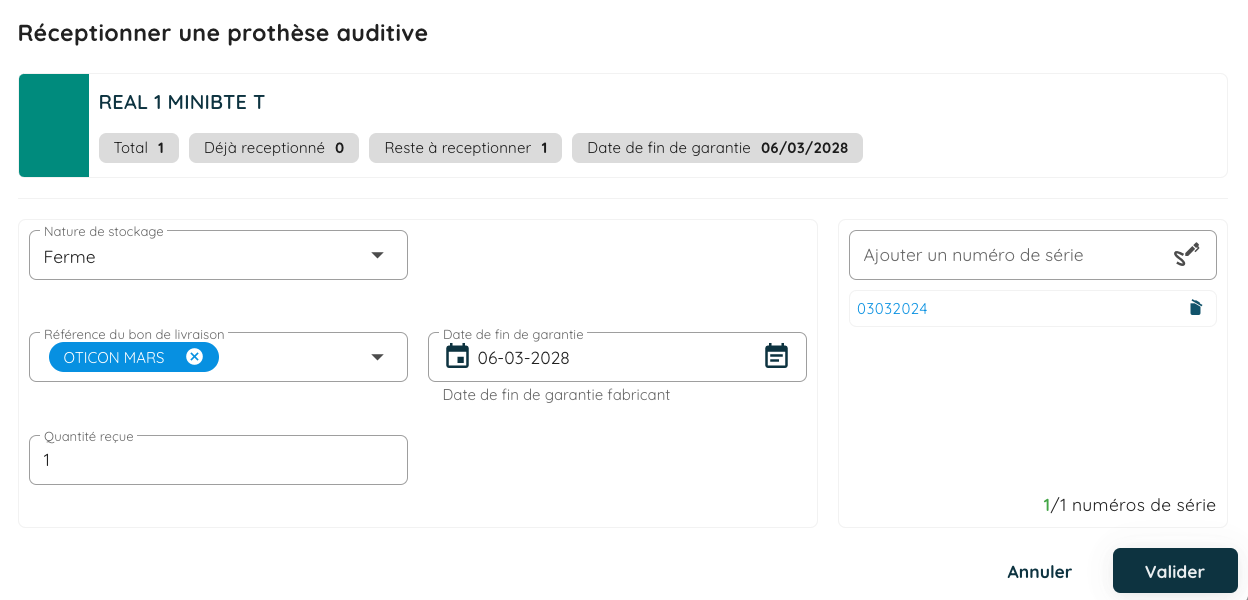Click the Reste à receptionner 1 chip

[x=465, y=147]
